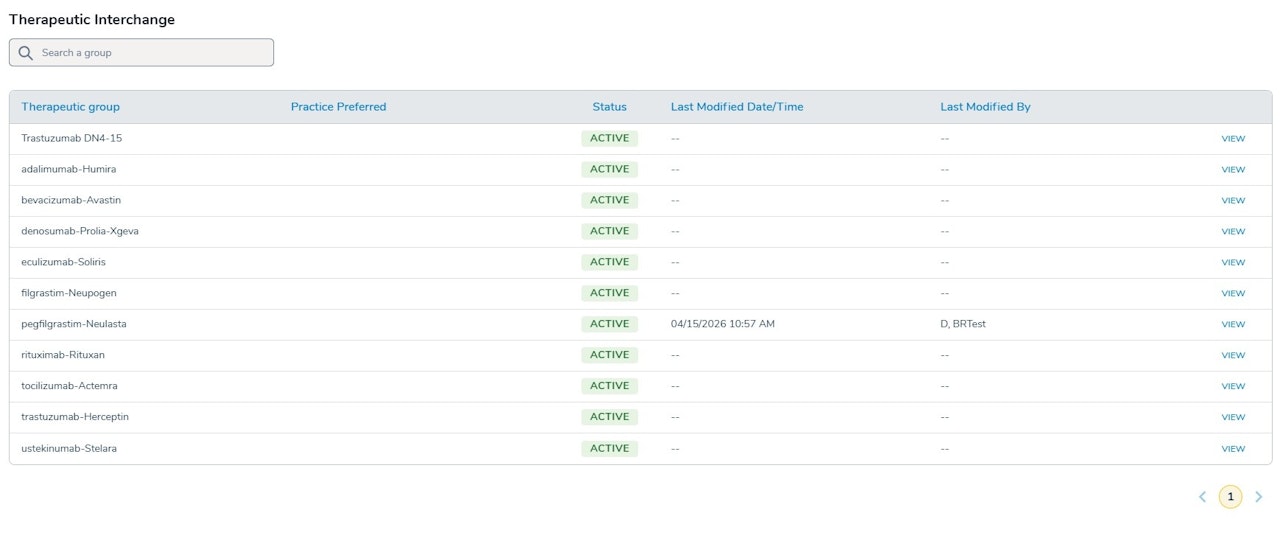View the ustekinumab-Stelara group
Image resolution: width=1280 pixels, height=555 pixels.
[1233, 449]
